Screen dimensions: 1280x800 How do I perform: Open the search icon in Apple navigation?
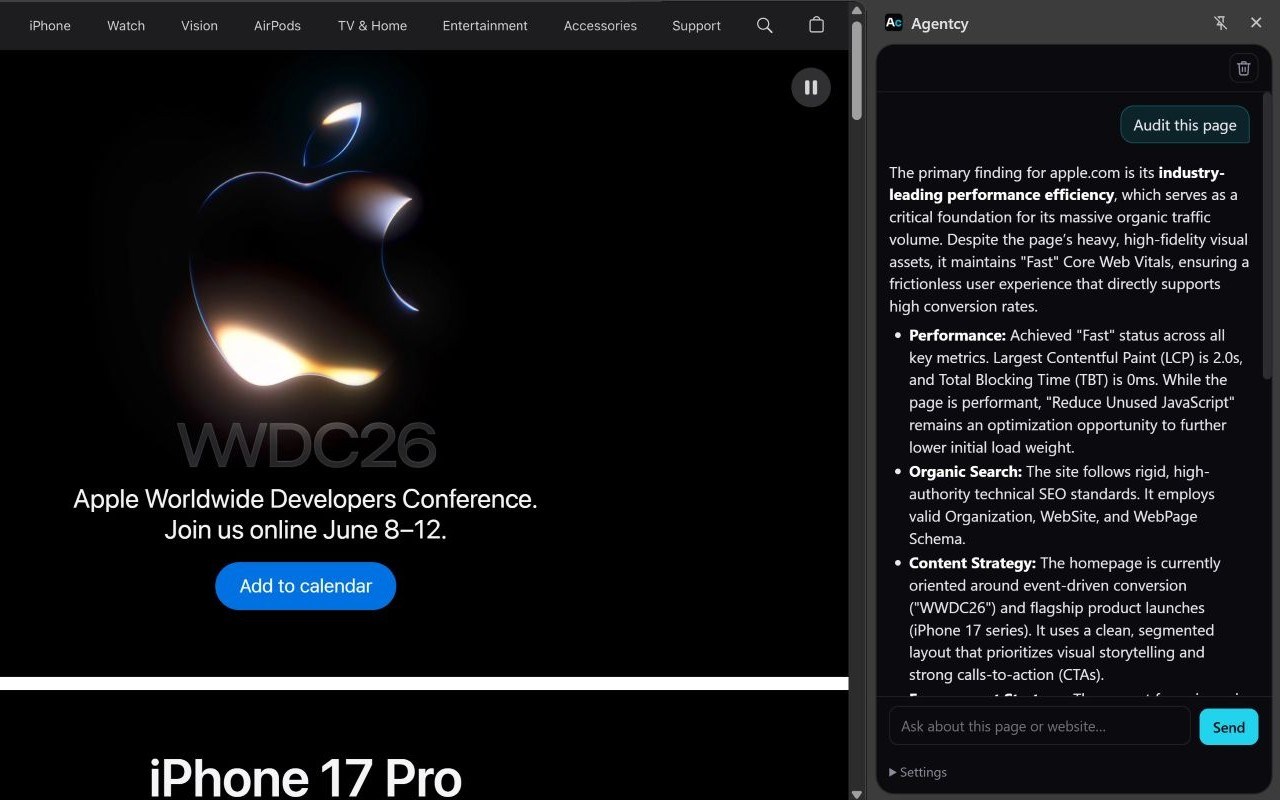[765, 25]
